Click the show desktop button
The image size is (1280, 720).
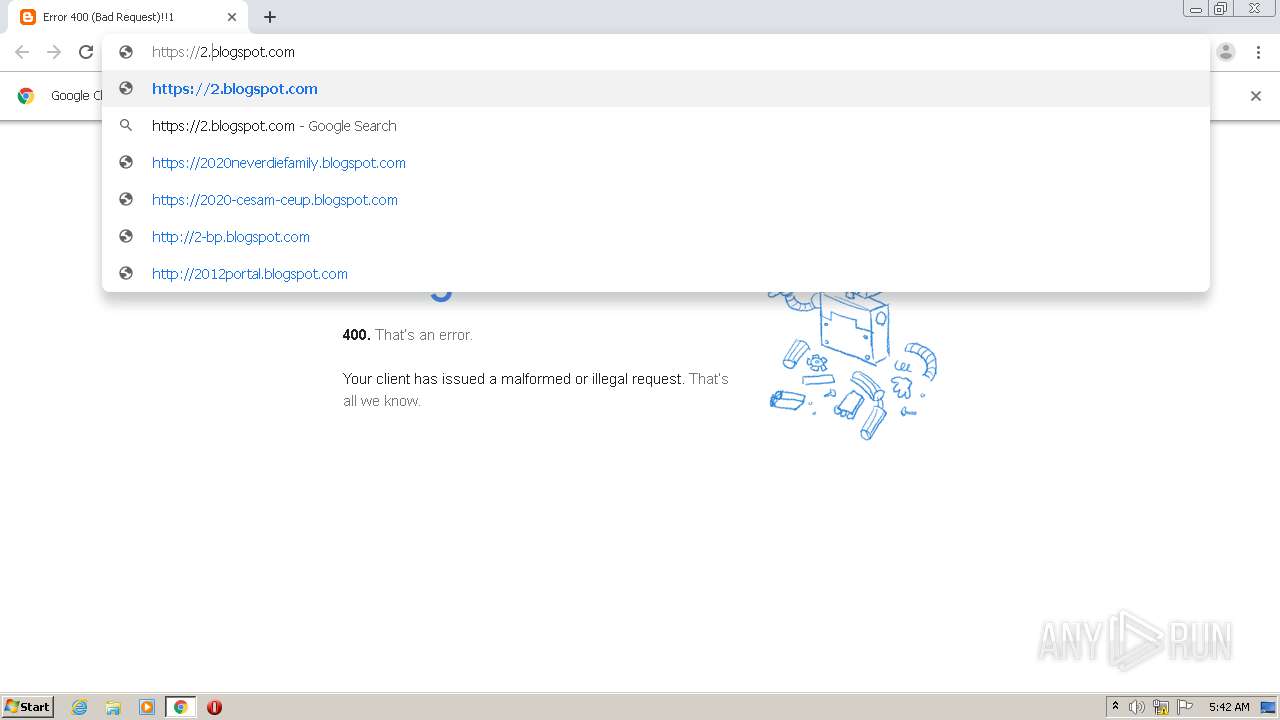click(x=1269, y=707)
